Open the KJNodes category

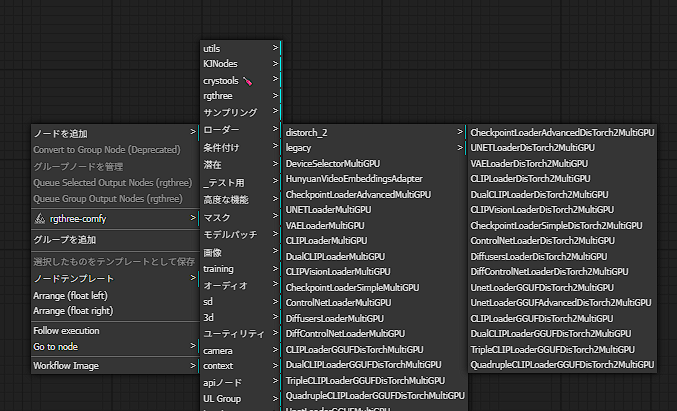pos(220,64)
